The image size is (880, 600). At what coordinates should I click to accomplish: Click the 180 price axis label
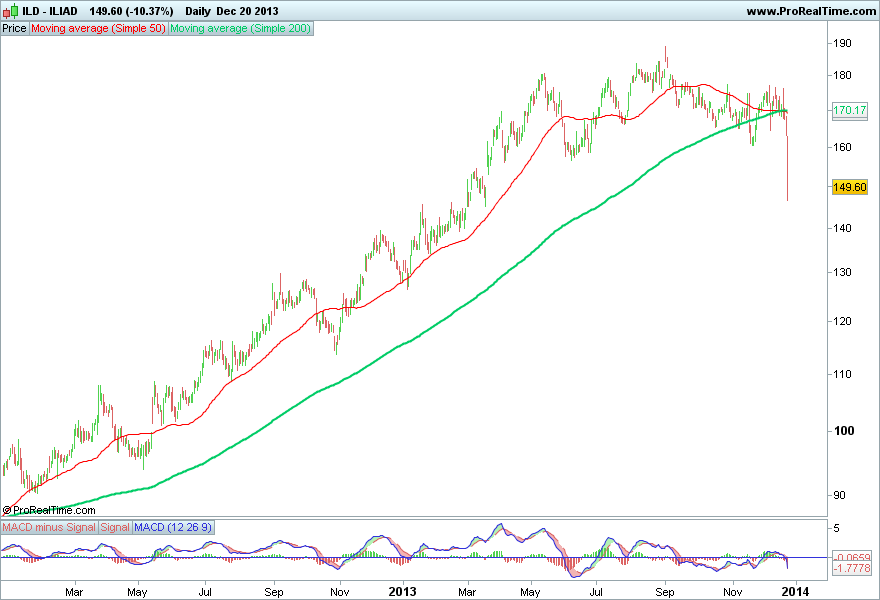[842, 75]
